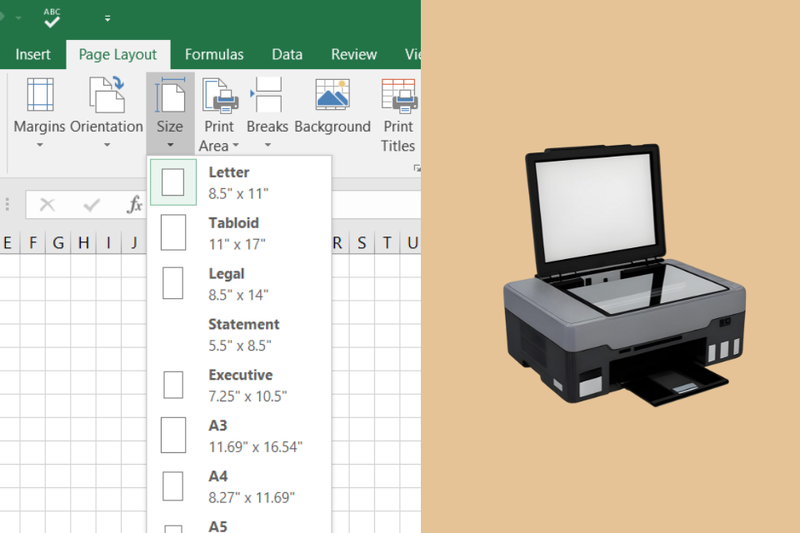Collapse the Size dropdown arrow

pos(170,145)
